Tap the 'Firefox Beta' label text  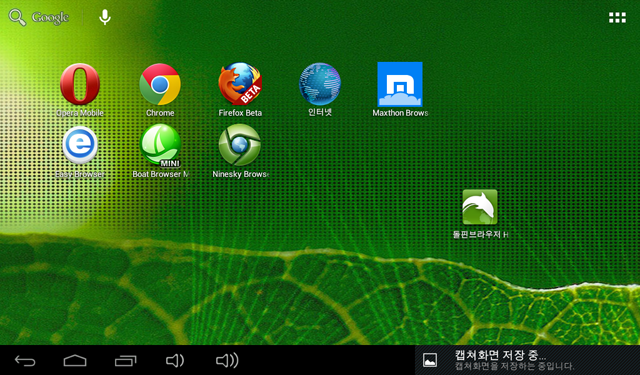tap(240, 113)
